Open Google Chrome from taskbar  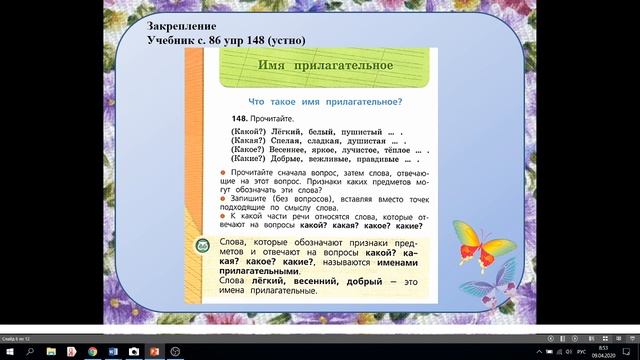(x=93, y=352)
